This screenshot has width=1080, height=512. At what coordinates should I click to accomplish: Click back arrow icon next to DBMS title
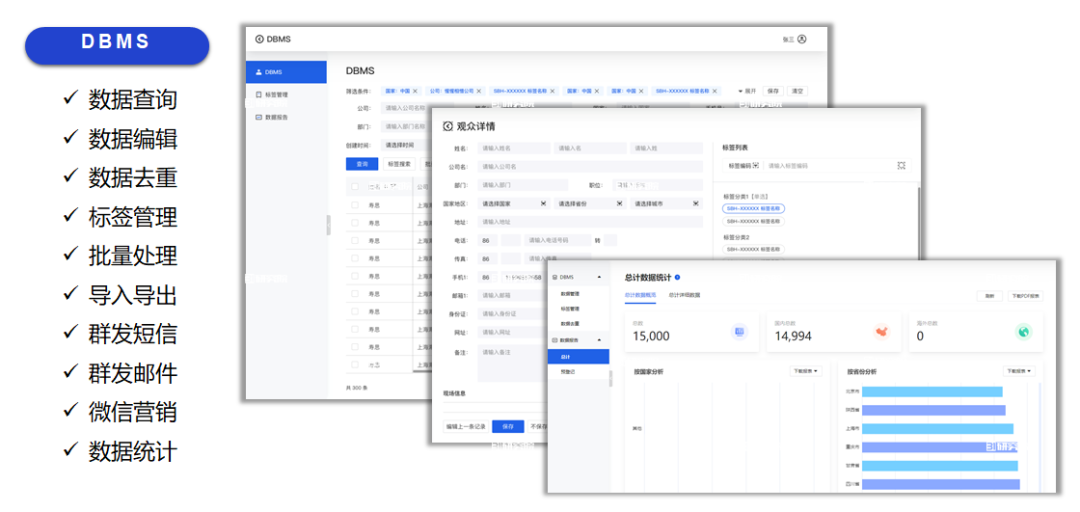click(x=260, y=39)
